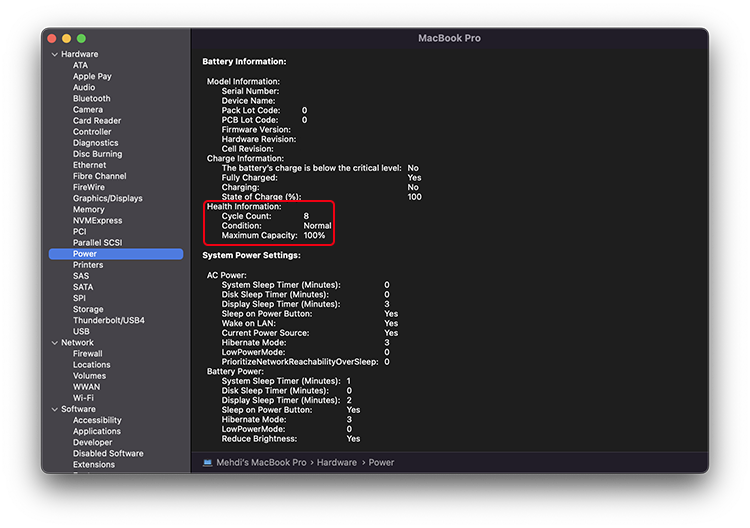Click the laptop icon in path bar
This screenshot has height=528, width=750.
207,462
